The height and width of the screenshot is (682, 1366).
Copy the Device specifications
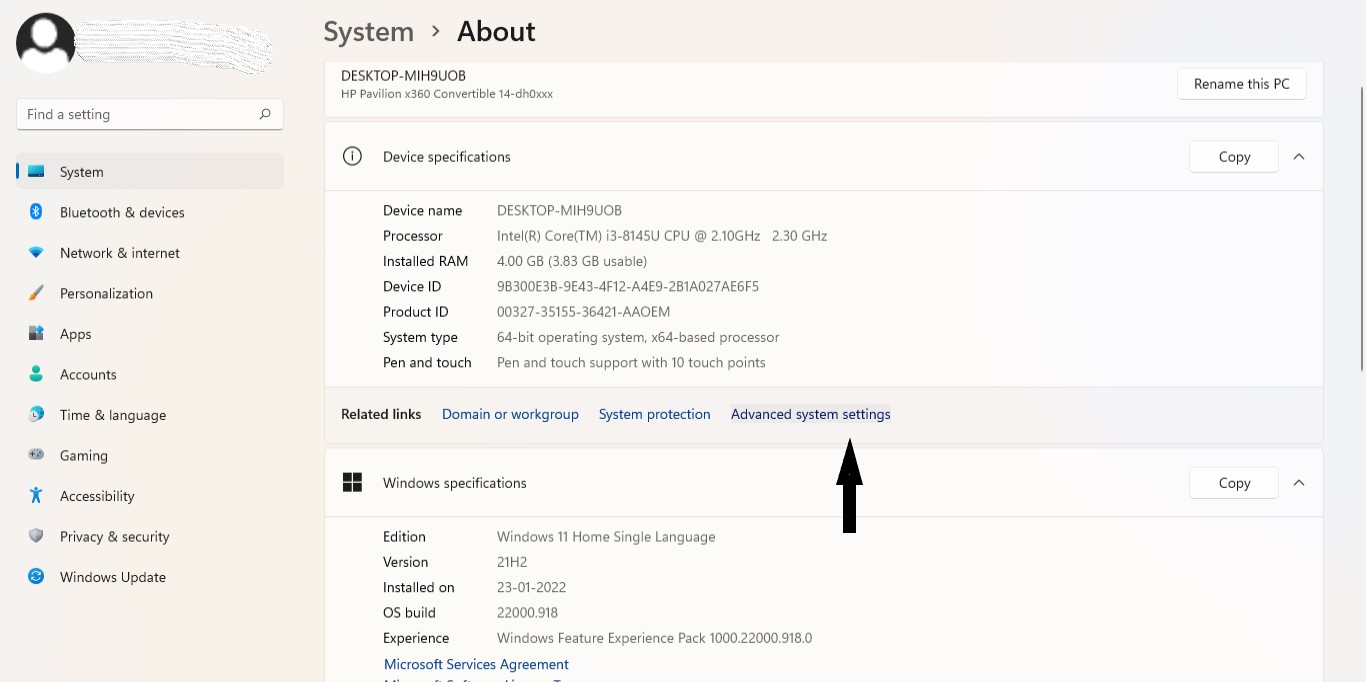[x=1234, y=157]
